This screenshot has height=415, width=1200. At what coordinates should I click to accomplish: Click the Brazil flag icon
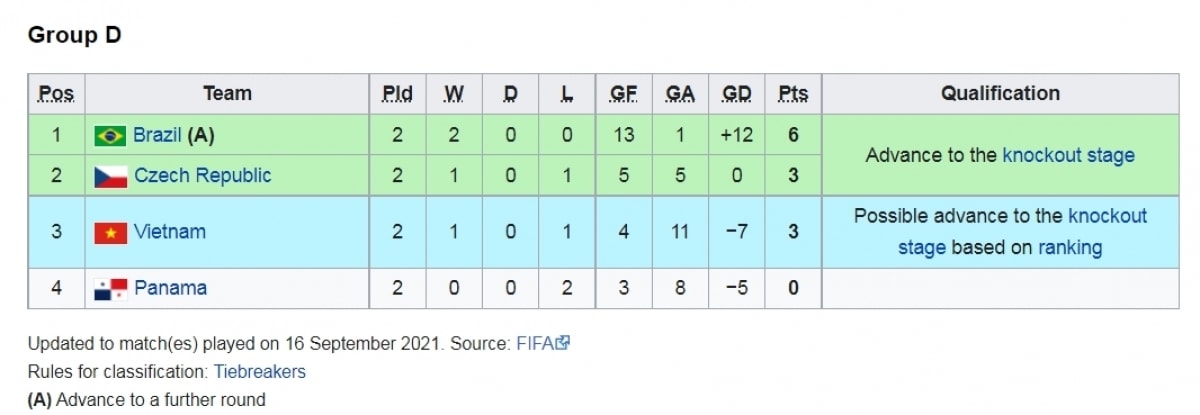click(x=110, y=136)
